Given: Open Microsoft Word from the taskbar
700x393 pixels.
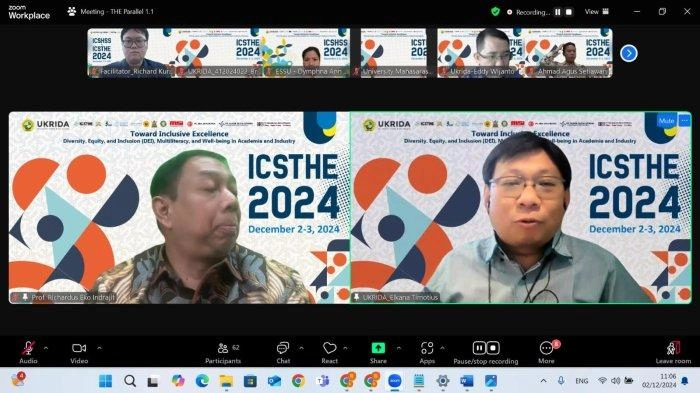Looking at the screenshot, I should 467,381.
